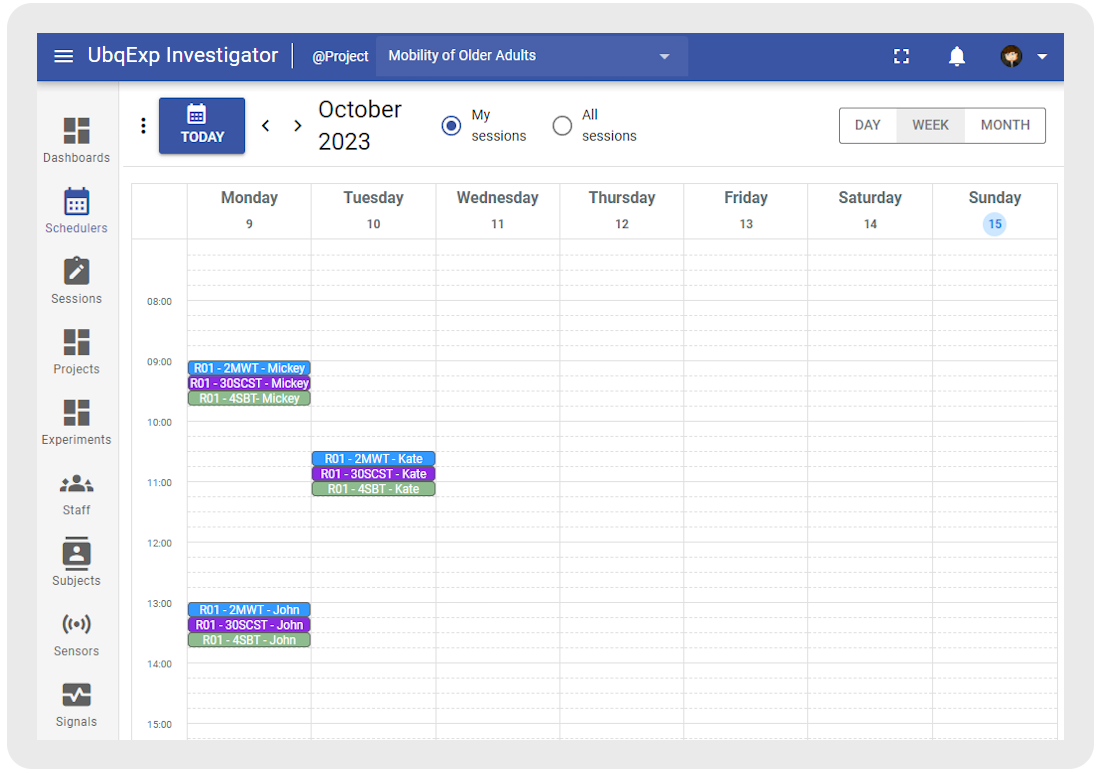Open the R01 - 30SCST - Mickey session

pos(249,383)
